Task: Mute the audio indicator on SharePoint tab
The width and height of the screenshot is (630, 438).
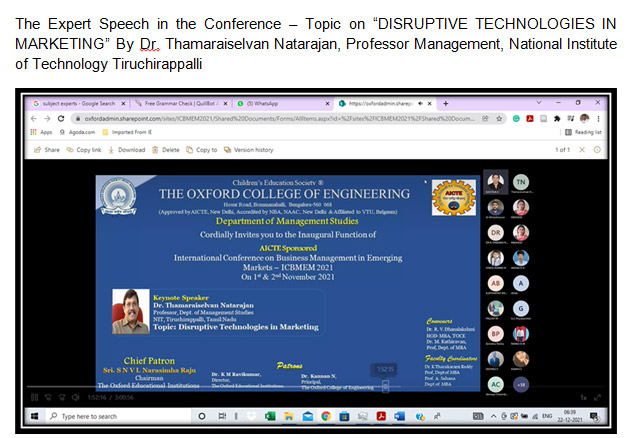Action: (x=420, y=104)
